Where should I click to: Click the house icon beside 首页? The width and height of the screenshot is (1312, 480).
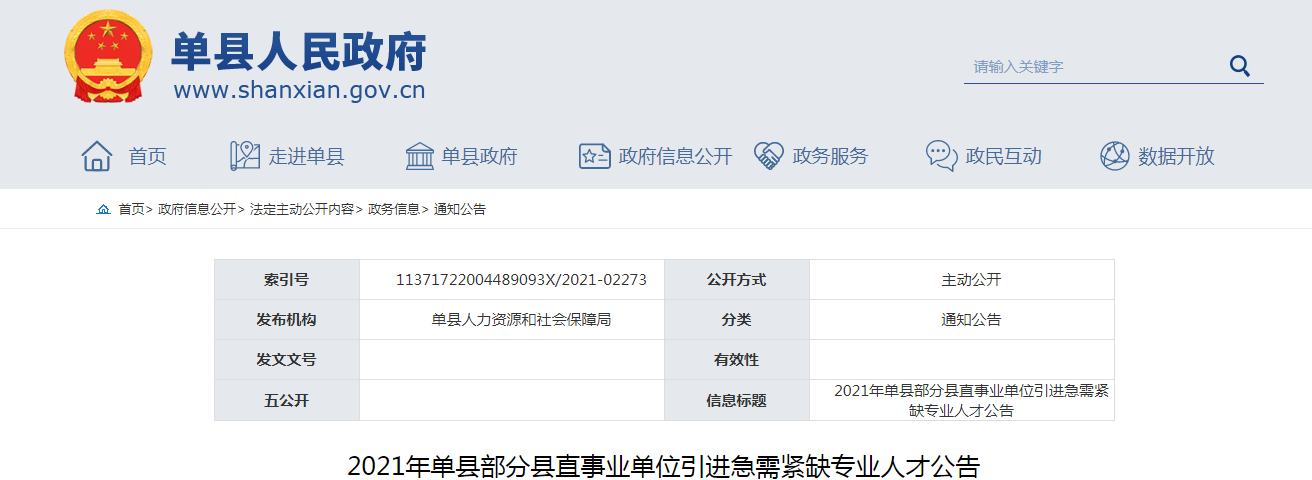click(97, 156)
